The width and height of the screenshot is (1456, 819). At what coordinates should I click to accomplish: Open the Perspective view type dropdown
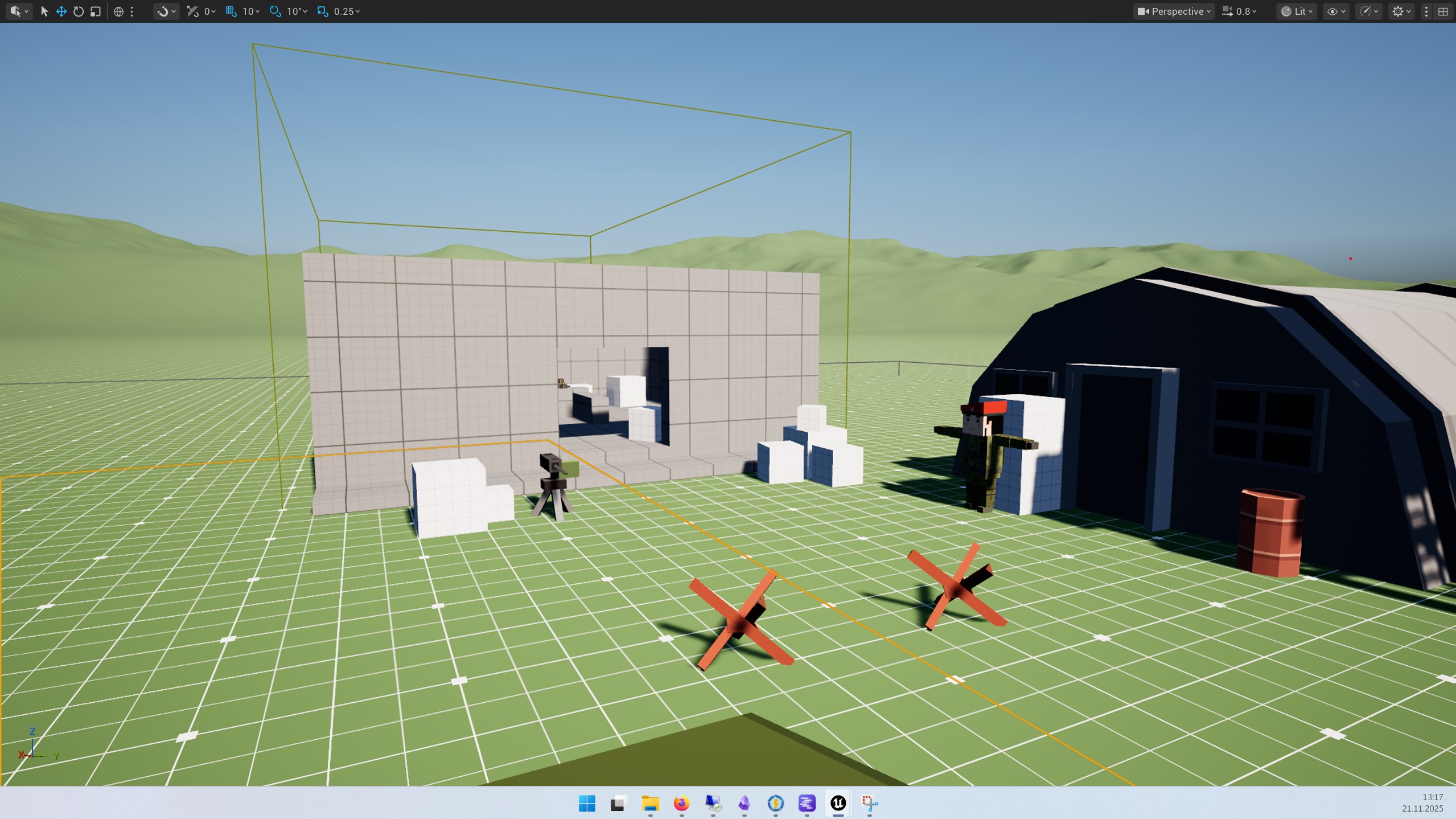[1173, 11]
